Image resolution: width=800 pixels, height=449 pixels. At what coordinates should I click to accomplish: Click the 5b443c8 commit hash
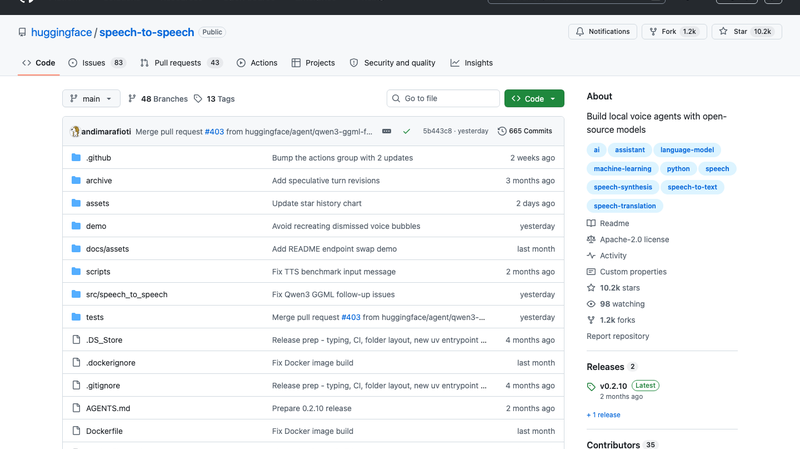coord(437,131)
